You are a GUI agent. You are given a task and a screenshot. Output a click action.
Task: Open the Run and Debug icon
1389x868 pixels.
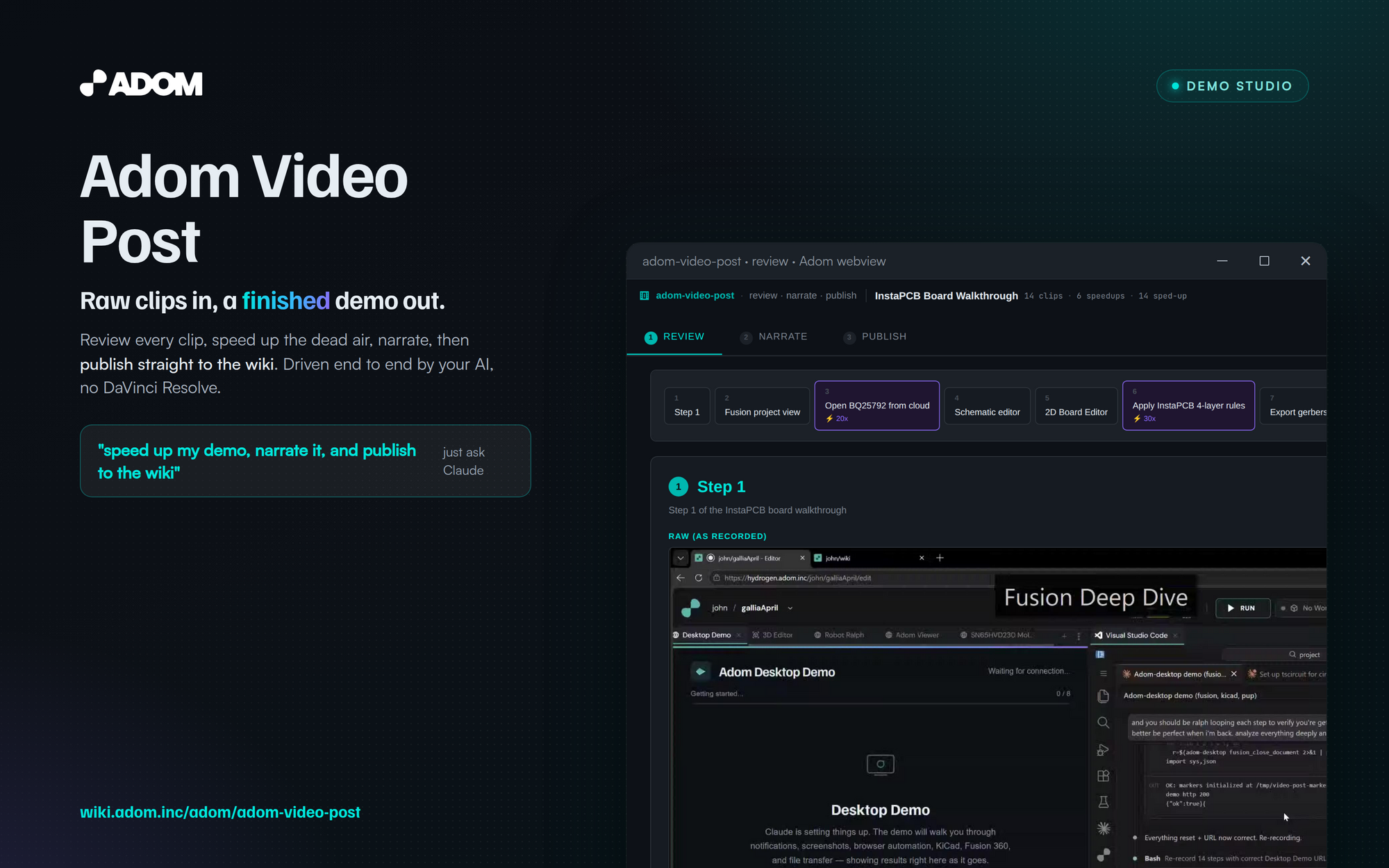pyautogui.click(x=1103, y=750)
